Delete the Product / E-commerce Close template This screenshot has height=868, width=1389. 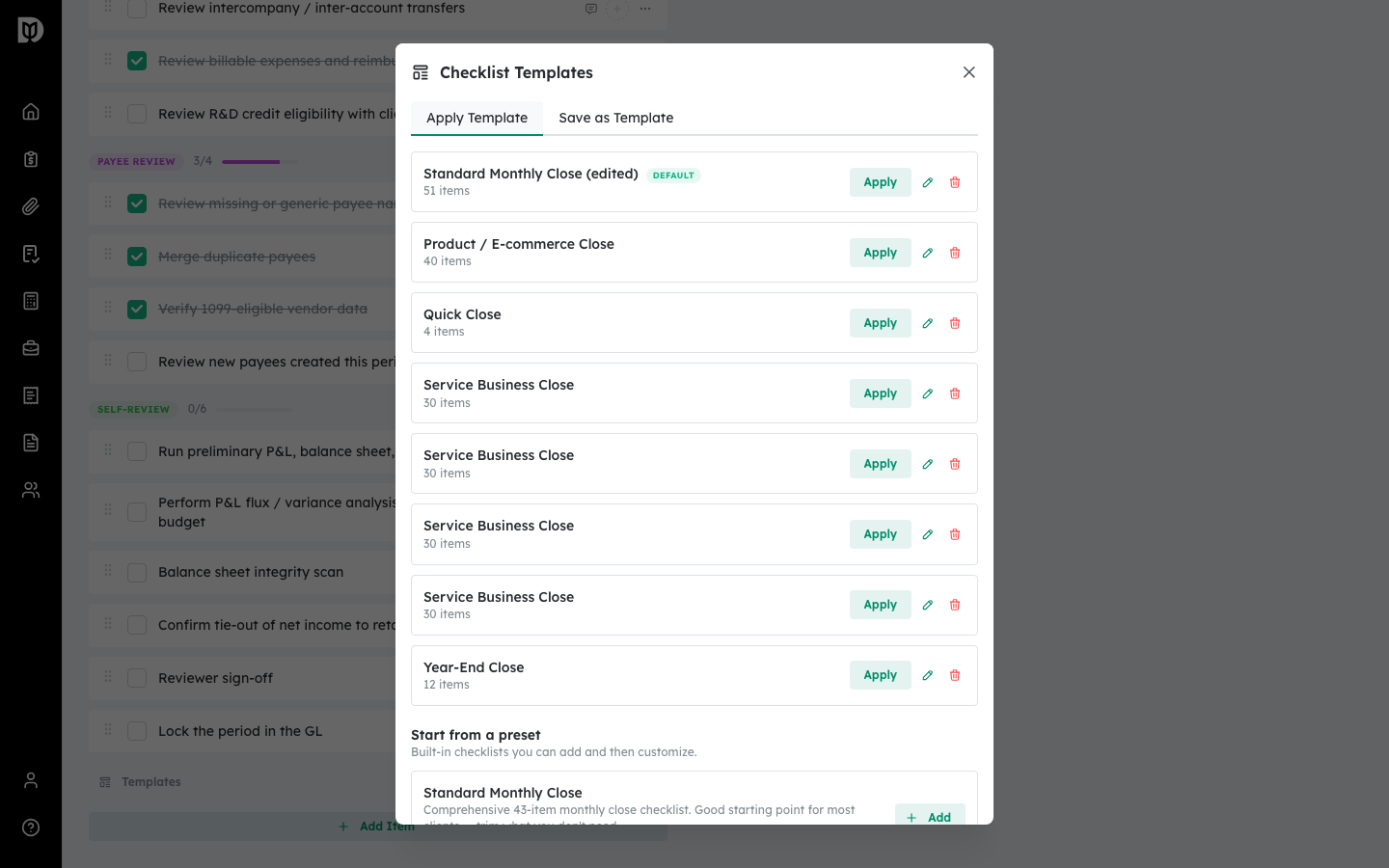coord(955,253)
